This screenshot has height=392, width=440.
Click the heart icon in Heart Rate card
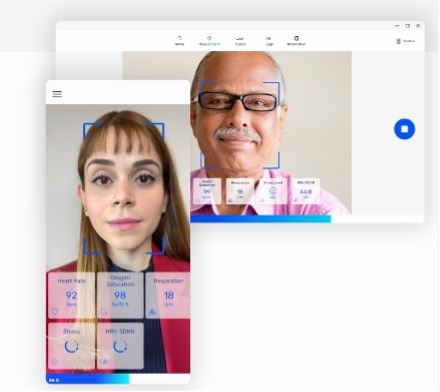click(x=55, y=312)
